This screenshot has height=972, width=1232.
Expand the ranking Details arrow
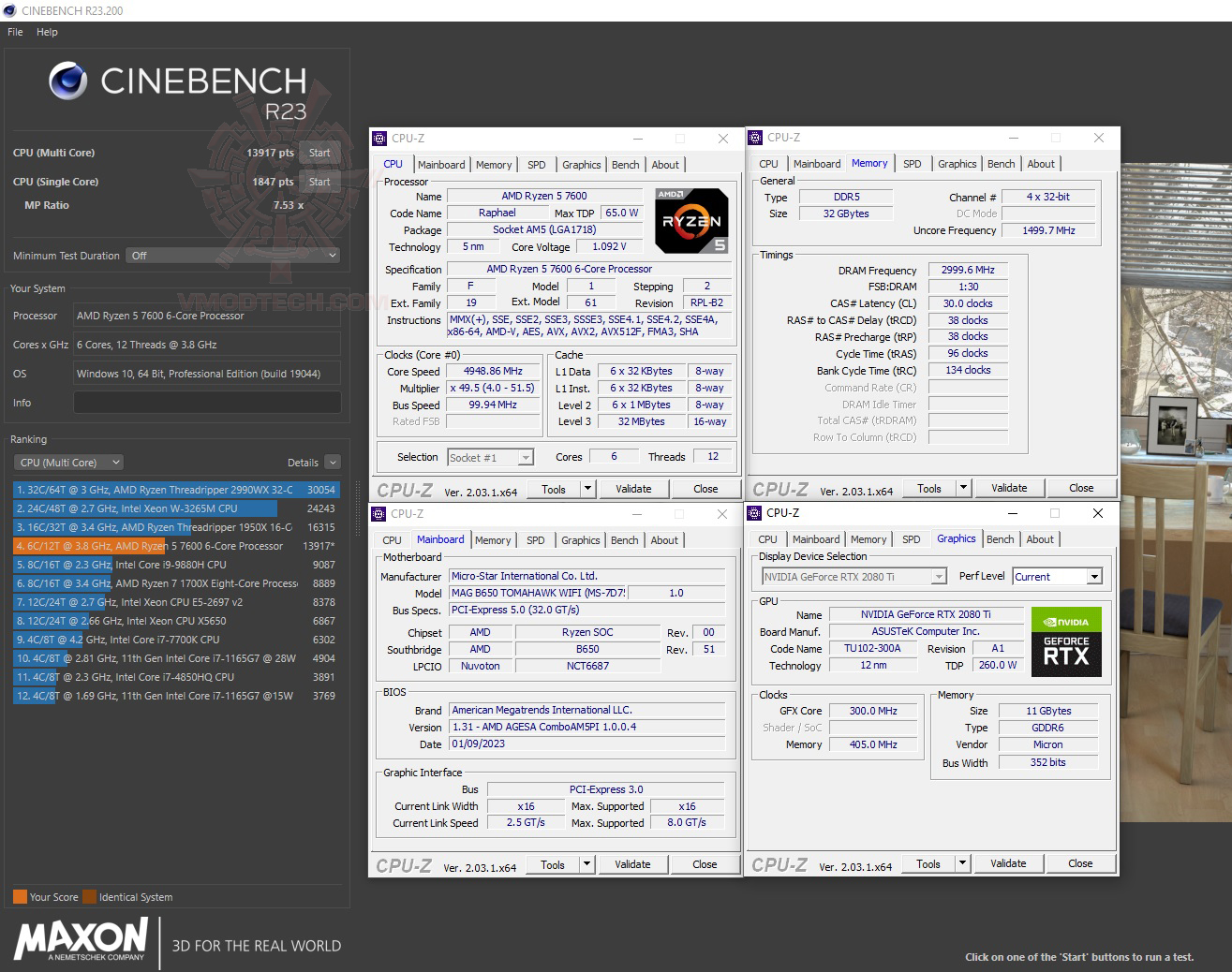[333, 463]
